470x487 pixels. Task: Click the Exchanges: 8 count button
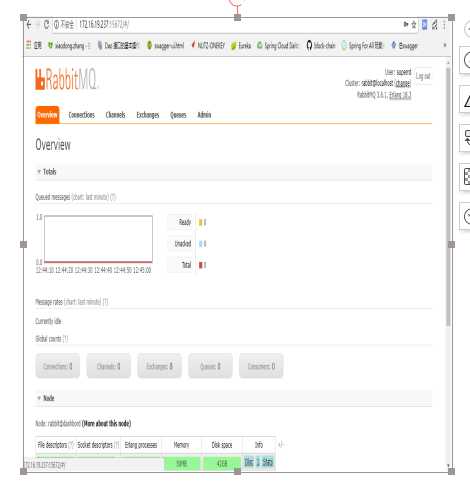[160, 366]
